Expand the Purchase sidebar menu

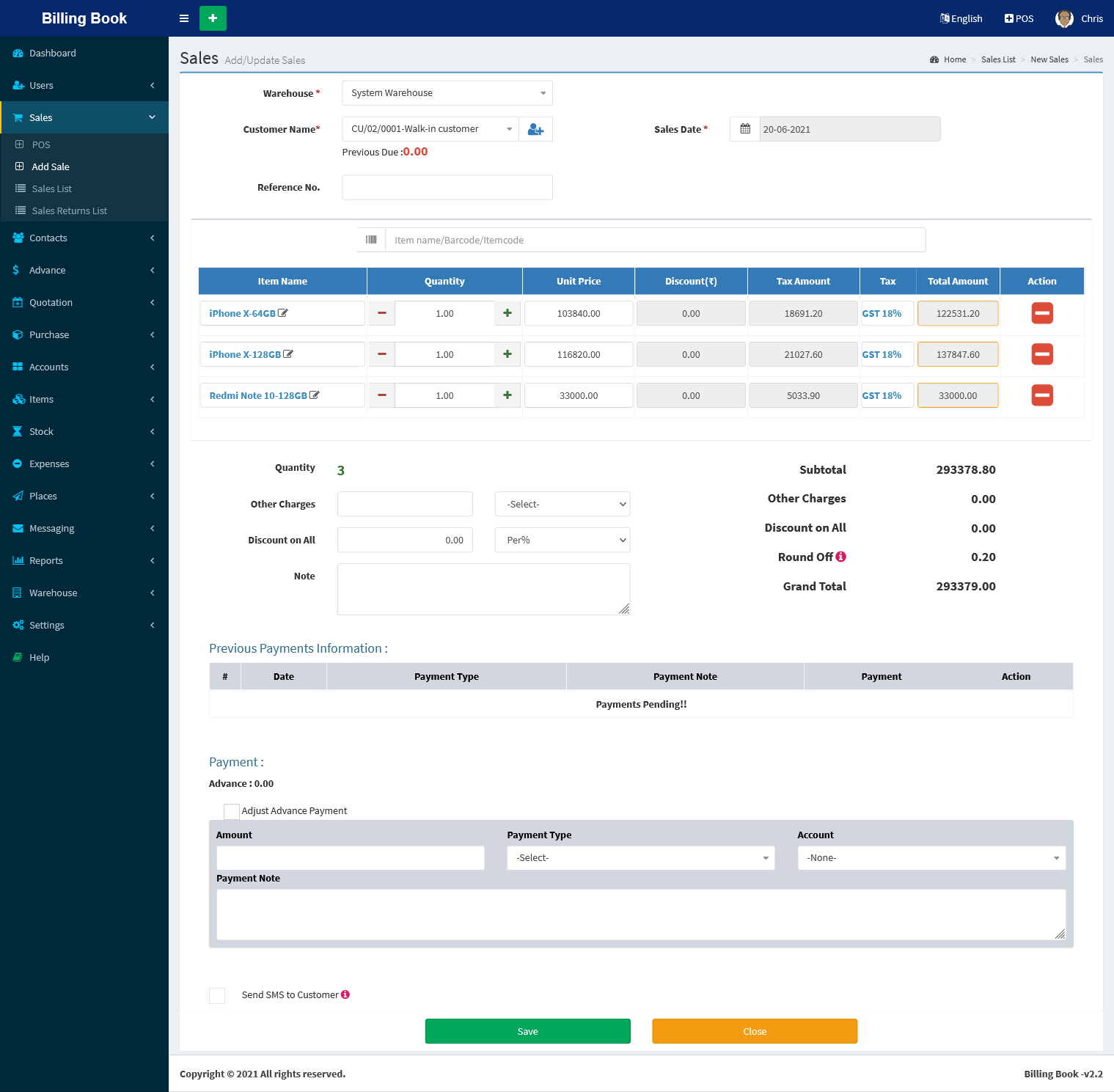coord(49,335)
